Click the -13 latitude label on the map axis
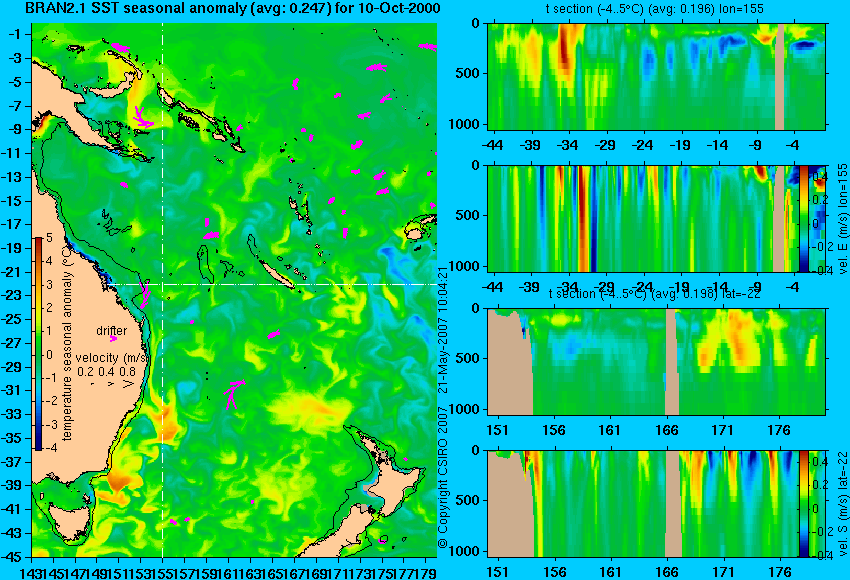 [12, 177]
